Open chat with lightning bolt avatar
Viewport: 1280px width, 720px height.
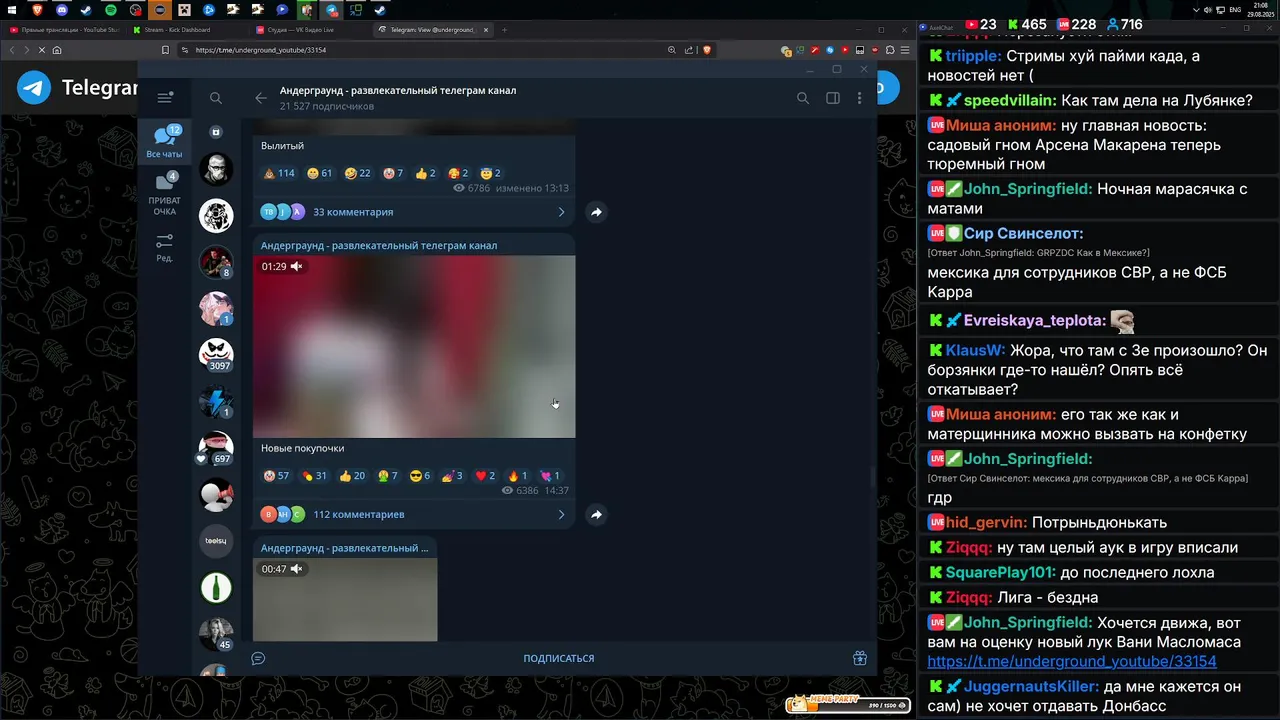(x=216, y=401)
